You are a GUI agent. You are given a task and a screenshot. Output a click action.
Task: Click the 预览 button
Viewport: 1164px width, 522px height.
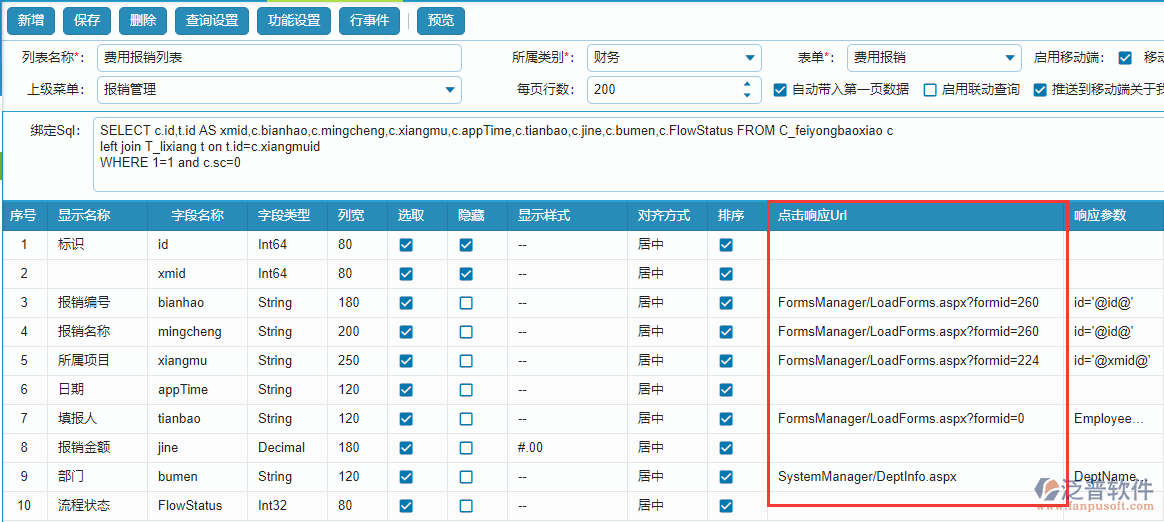441,21
